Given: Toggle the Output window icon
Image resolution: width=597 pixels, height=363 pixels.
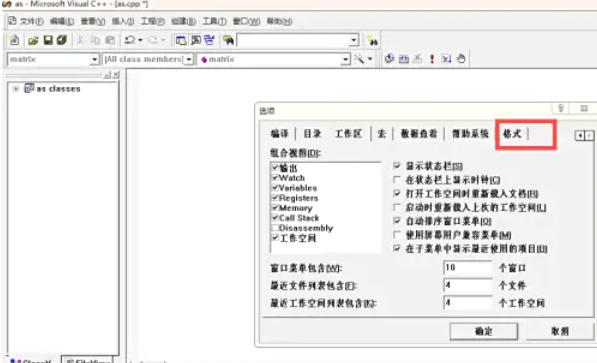Looking at the screenshot, I should 196,40.
